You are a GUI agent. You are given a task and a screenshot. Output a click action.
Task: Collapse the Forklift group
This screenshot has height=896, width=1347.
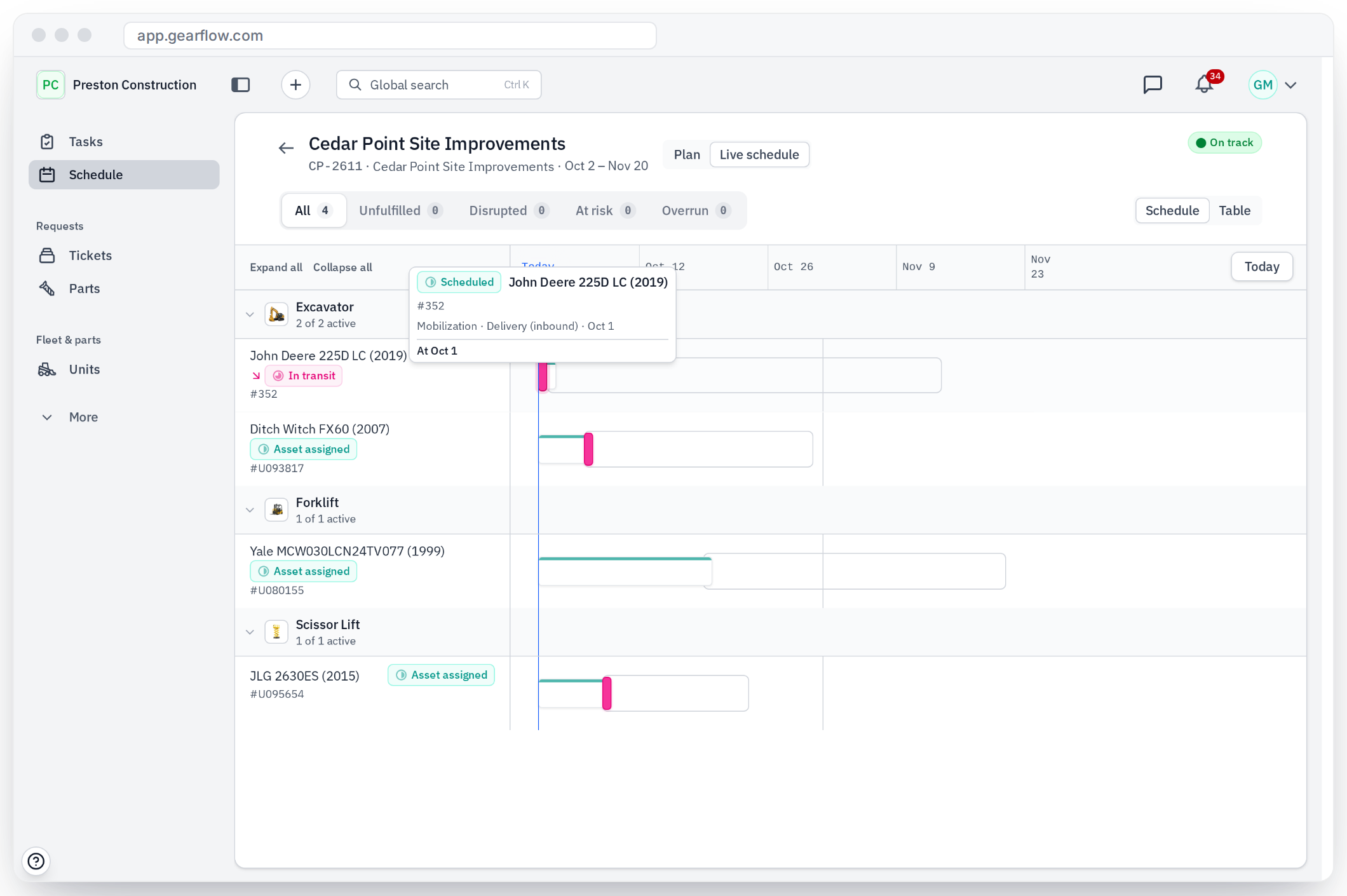(x=250, y=510)
